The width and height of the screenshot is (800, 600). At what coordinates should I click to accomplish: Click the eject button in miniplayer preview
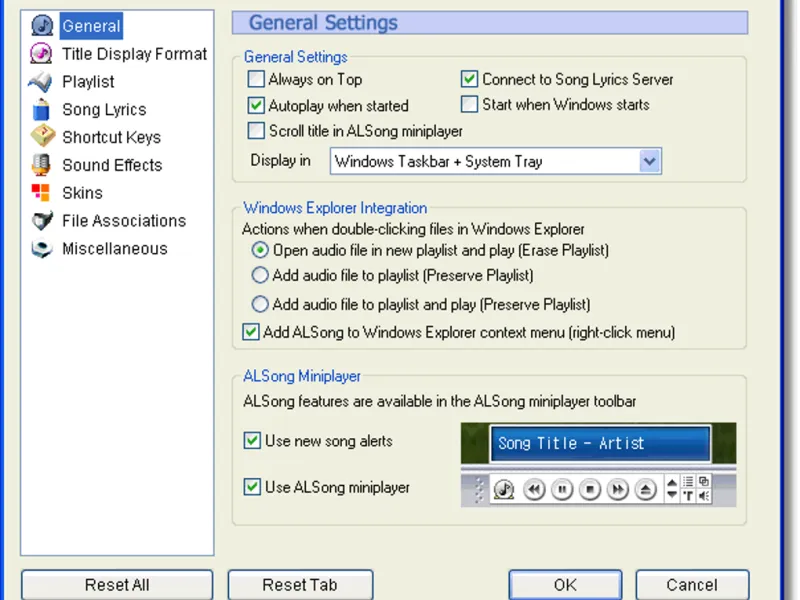click(x=645, y=490)
